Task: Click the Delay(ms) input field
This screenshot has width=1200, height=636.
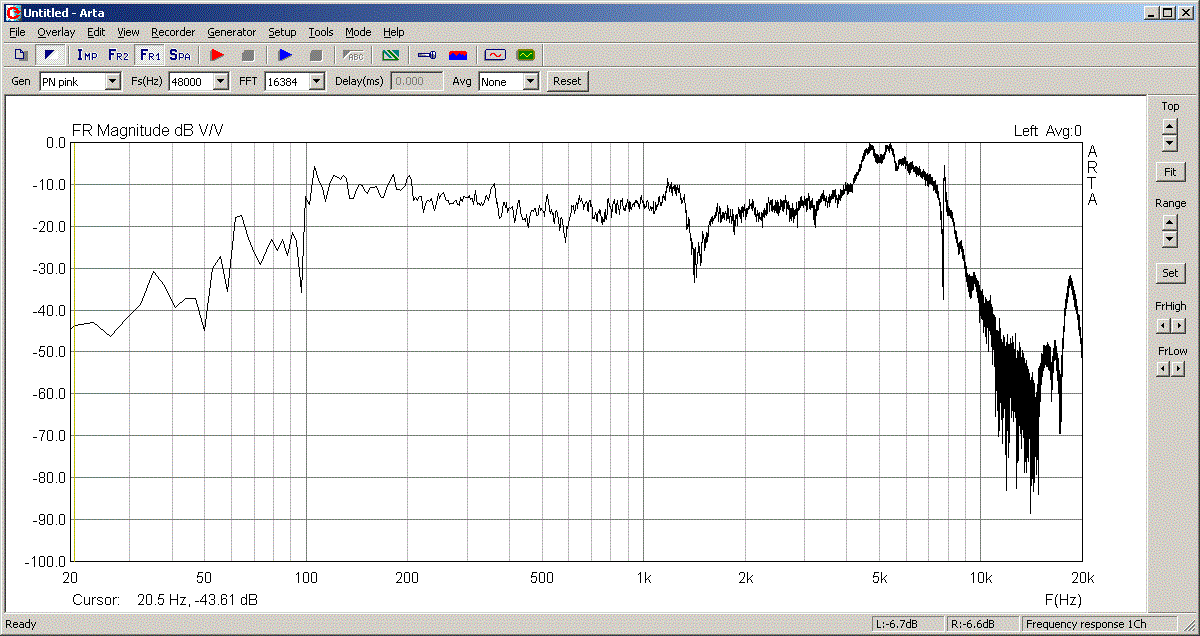Action: coord(417,81)
